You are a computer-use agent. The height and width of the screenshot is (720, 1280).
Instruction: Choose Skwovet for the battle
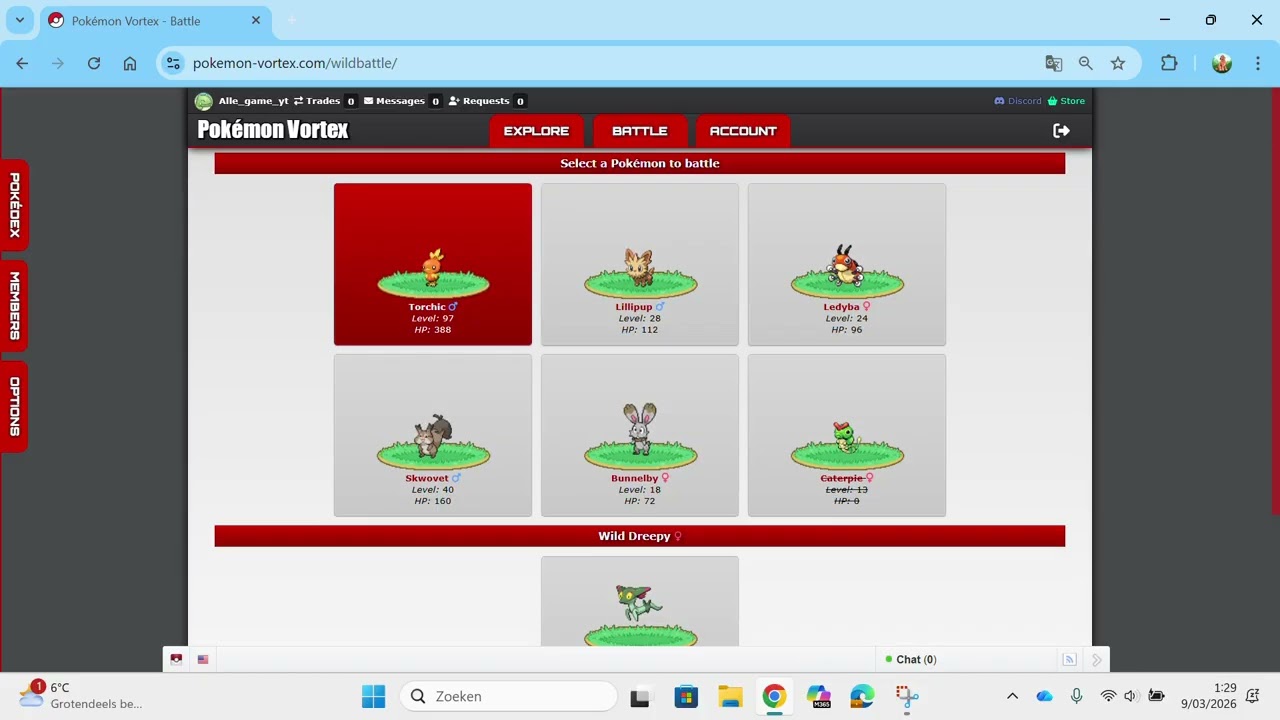[x=433, y=435]
